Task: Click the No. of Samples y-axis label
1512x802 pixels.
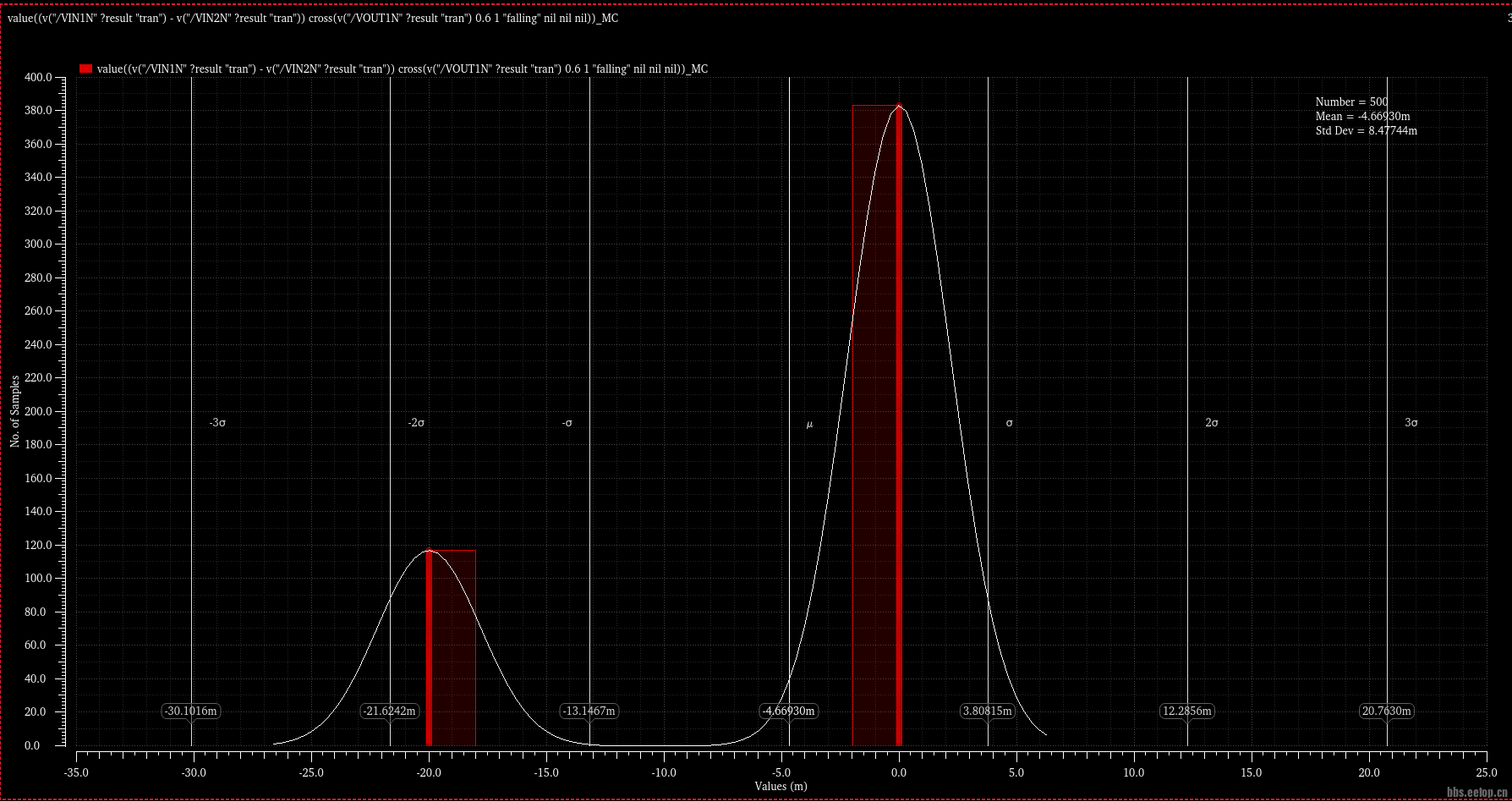Action: pos(14,411)
